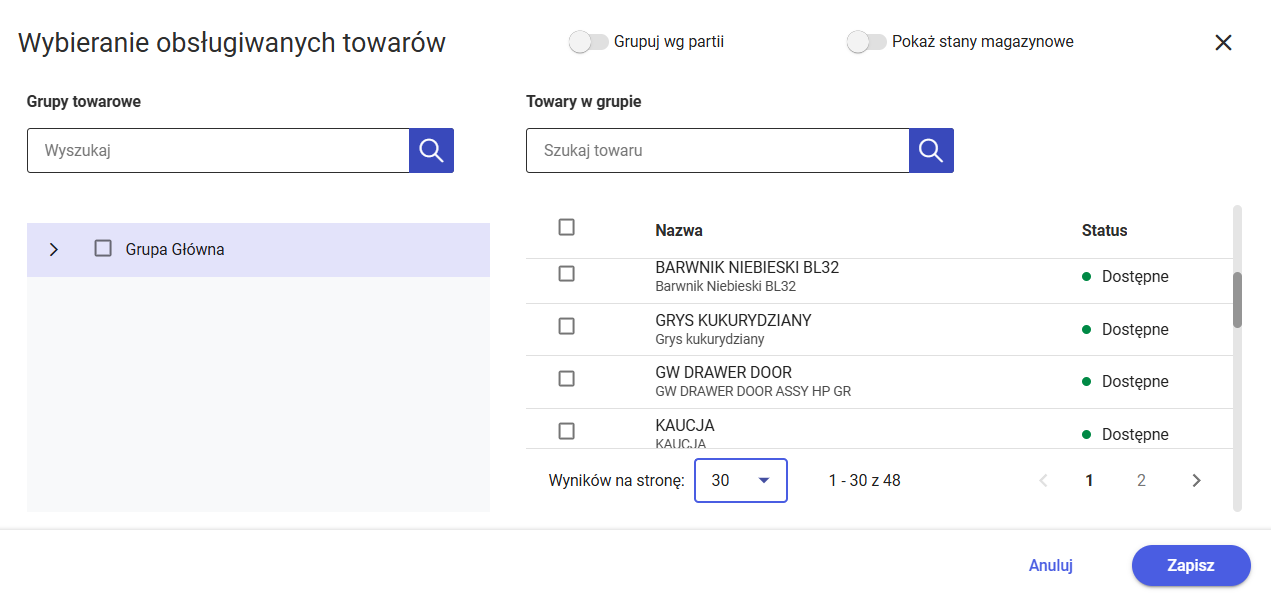Go to next results page arrow
Screen dimensions: 1271x593
tap(1196, 480)
